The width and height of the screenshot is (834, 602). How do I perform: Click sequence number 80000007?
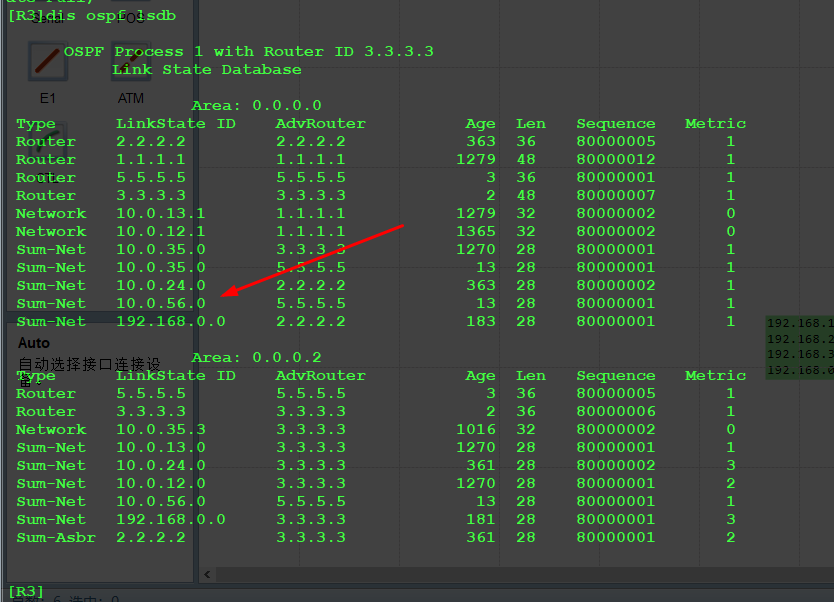[x=616, y=195]
